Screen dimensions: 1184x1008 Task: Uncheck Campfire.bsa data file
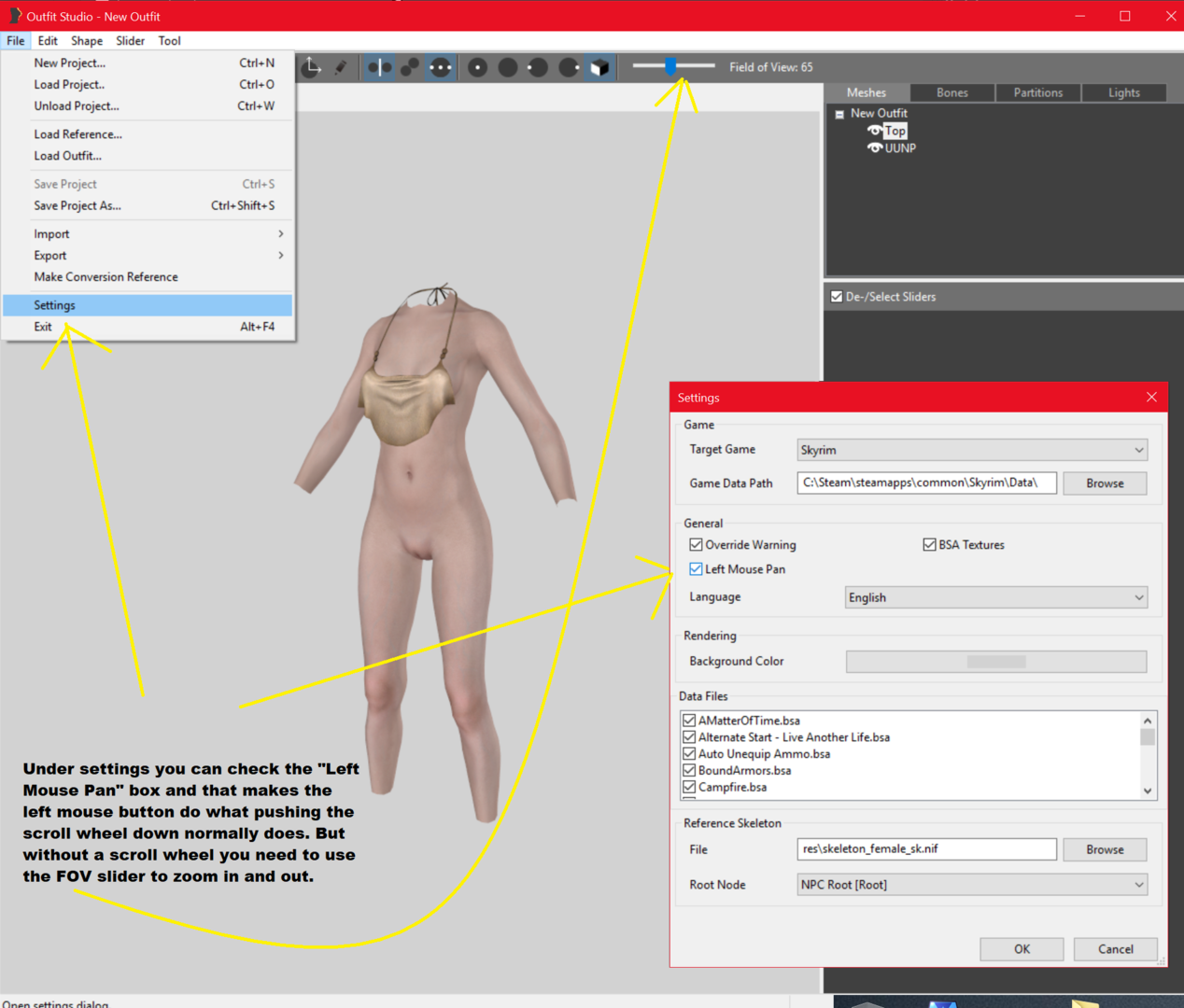(689, 788)
